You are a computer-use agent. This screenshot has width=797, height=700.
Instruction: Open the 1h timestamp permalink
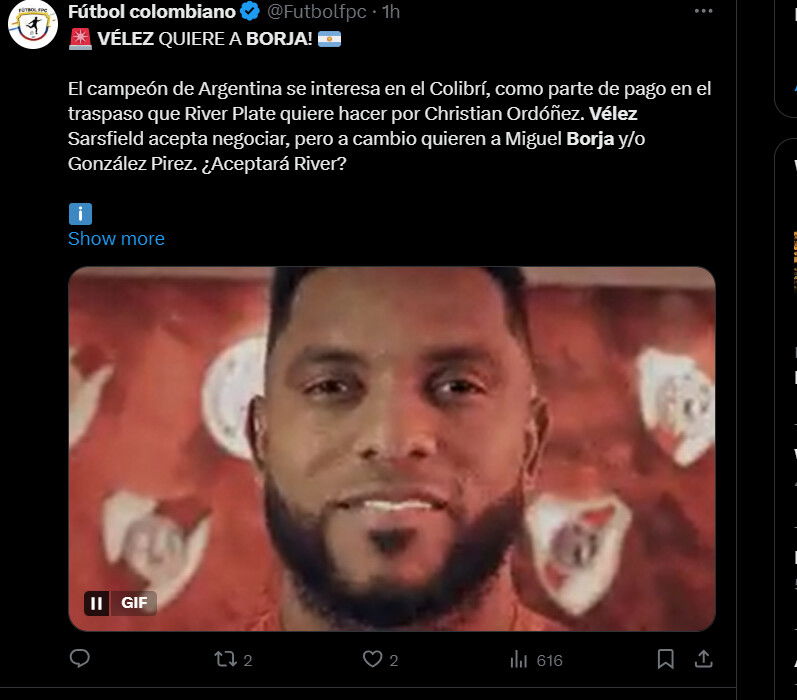tap(391, 12)
